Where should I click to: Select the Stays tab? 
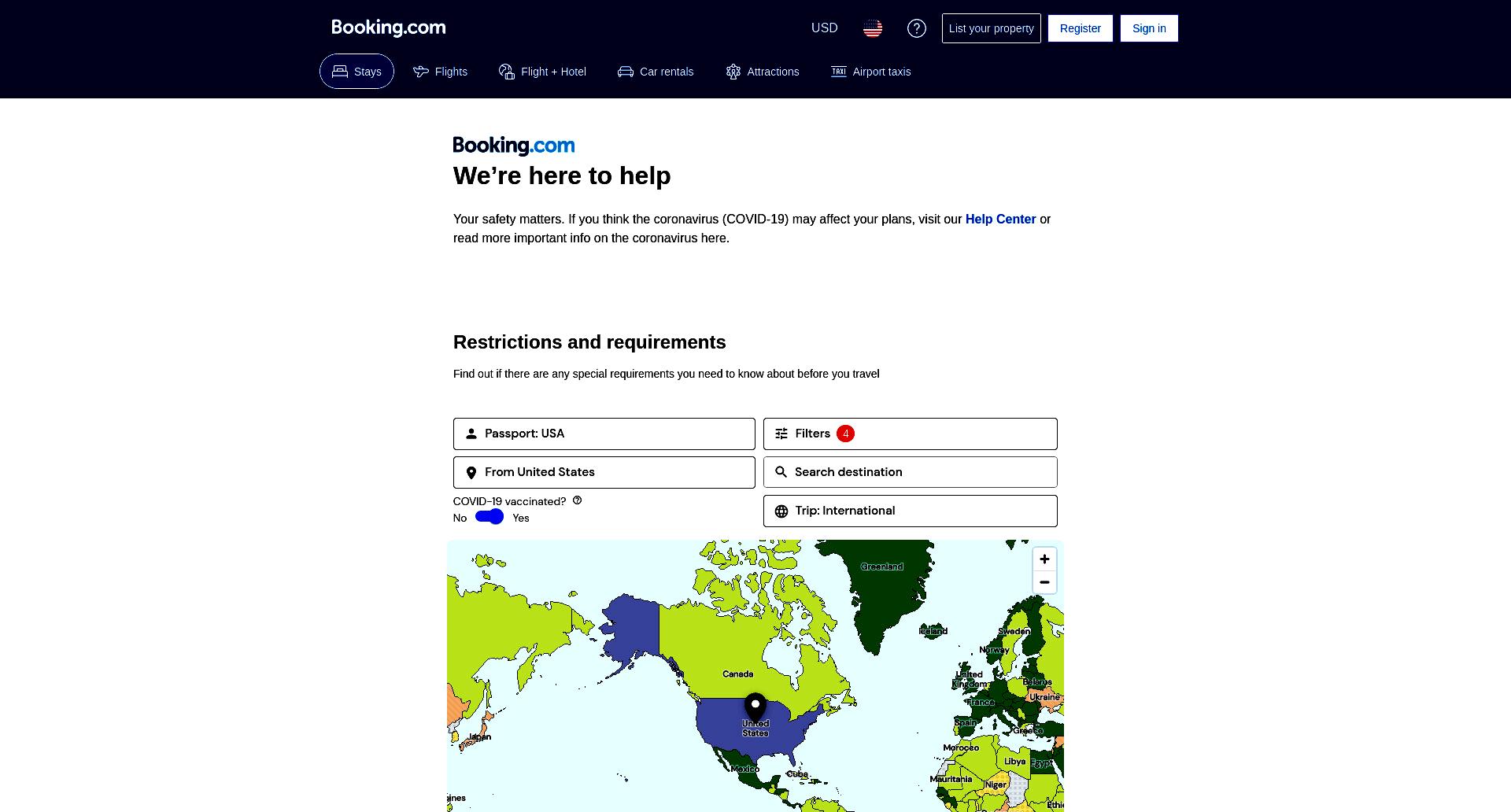click(357, 72)
